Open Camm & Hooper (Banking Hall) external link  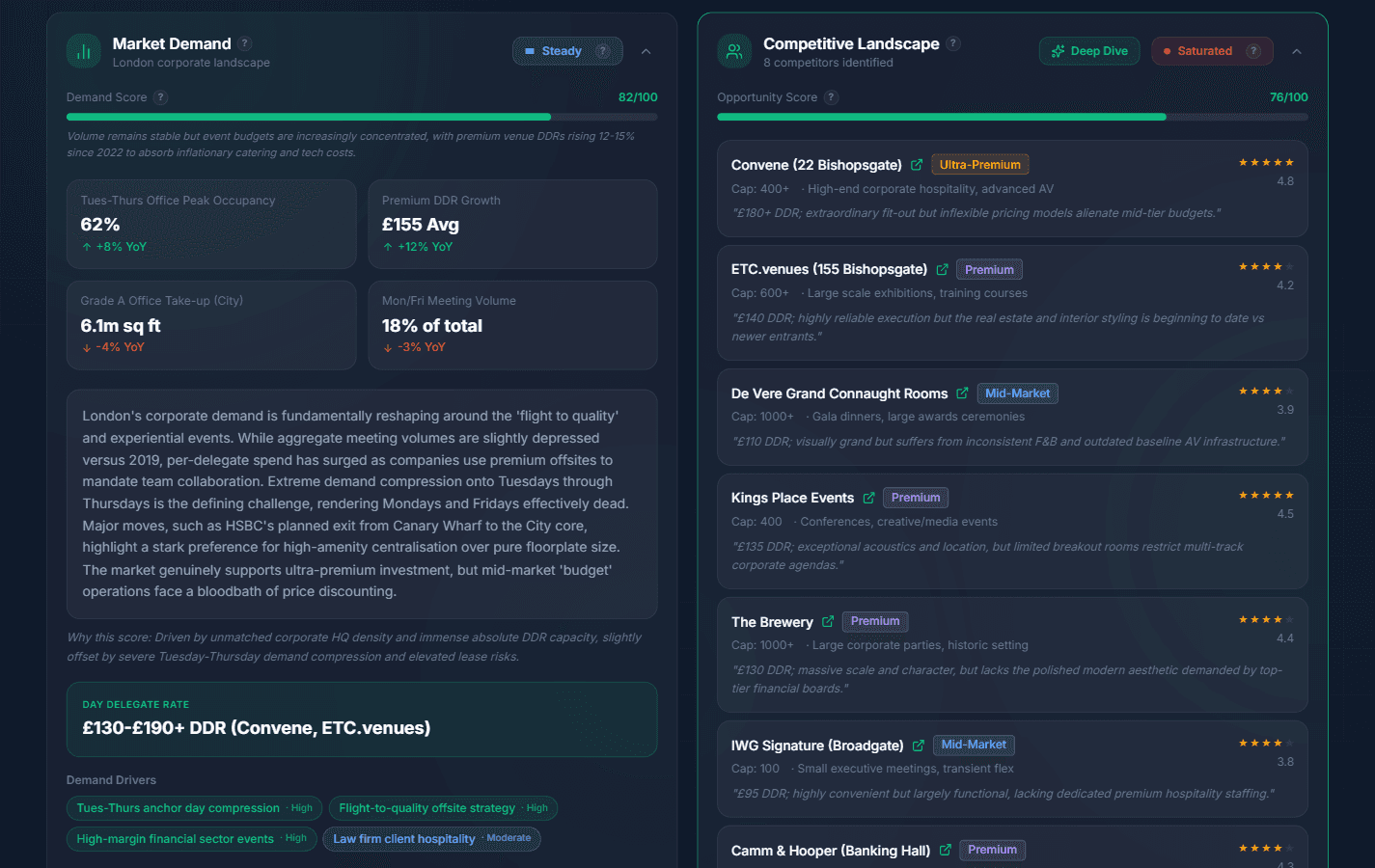[945, 851]
